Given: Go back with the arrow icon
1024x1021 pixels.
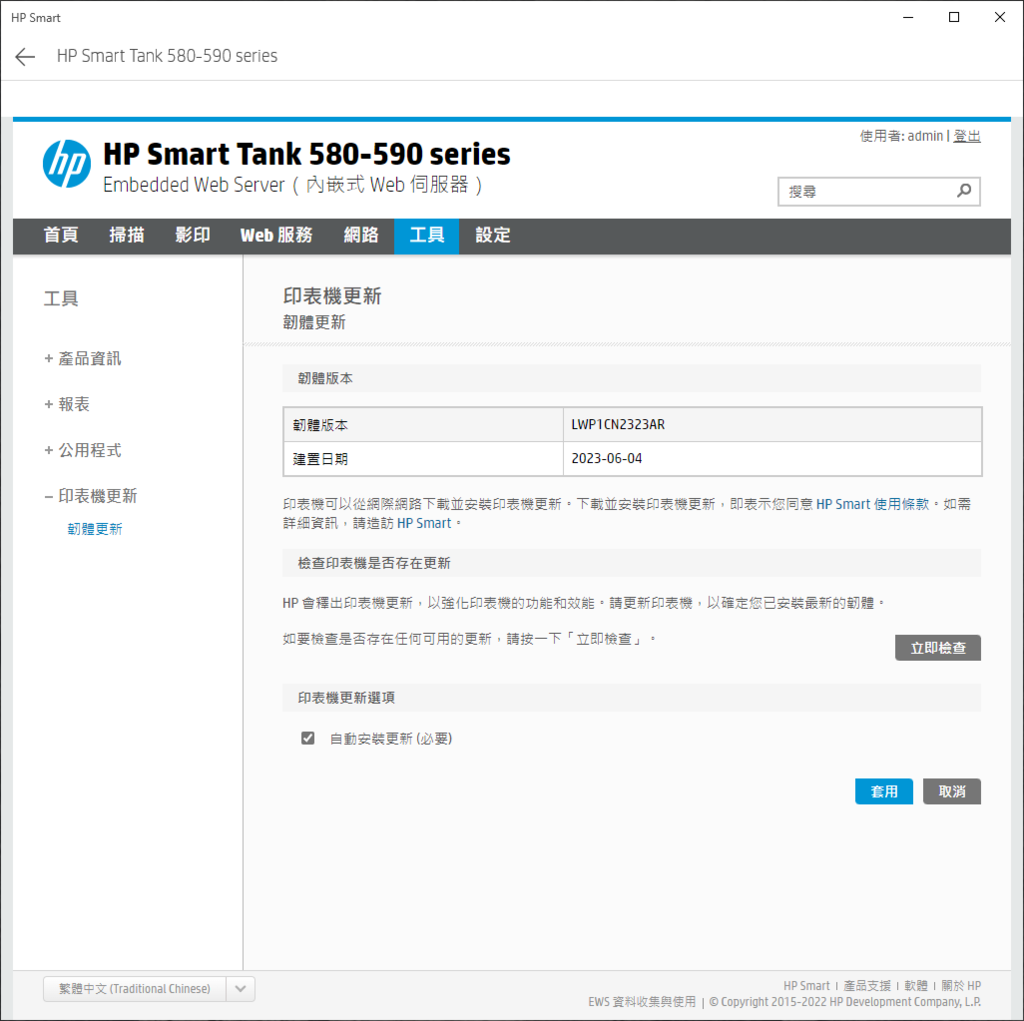Looking at the screenshot, I should (25, 57).
